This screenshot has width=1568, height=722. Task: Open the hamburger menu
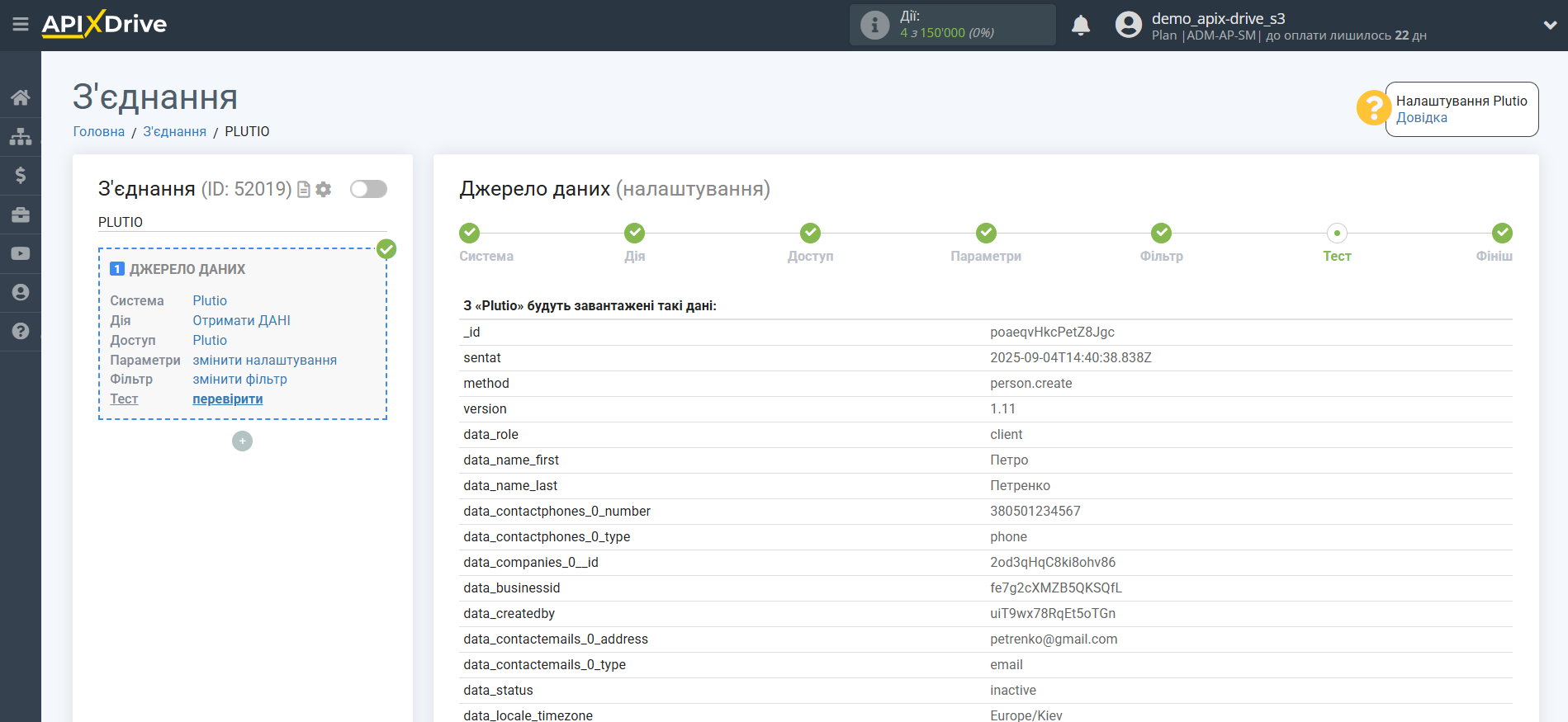coord(21,25)
